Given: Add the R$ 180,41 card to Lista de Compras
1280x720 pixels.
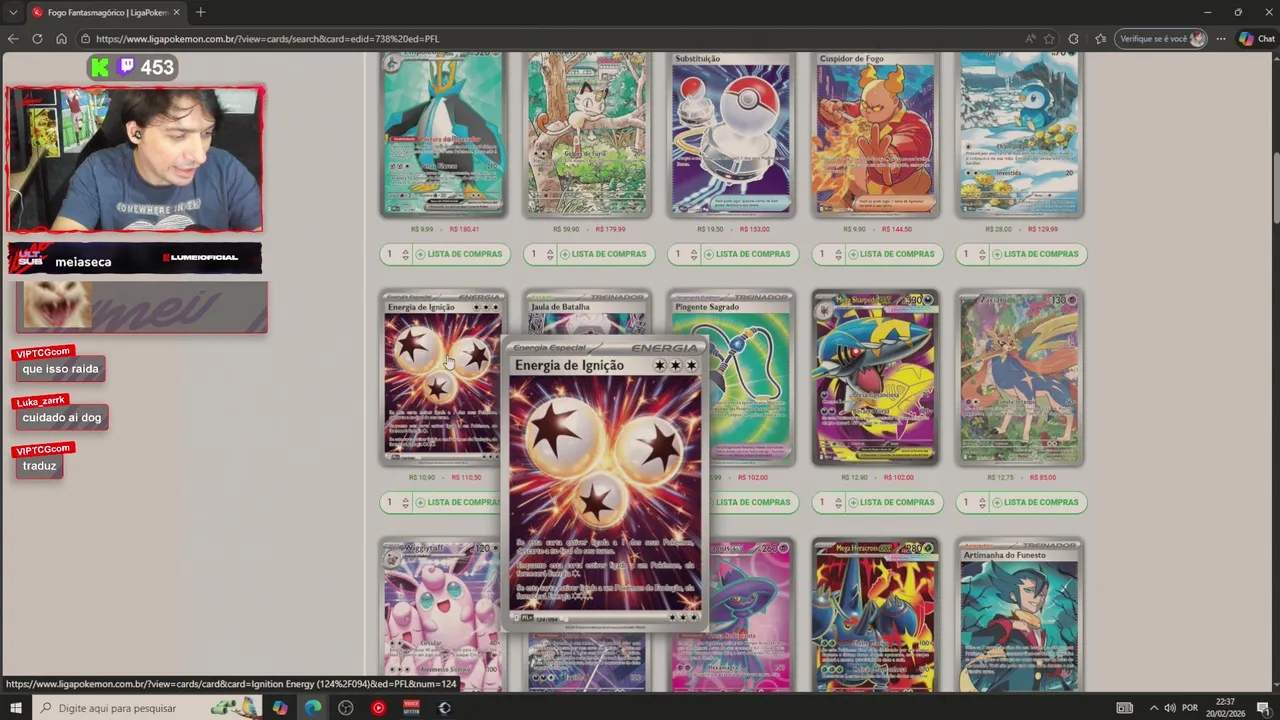Looking at the screenshot, I should click(x=459, y=254).
